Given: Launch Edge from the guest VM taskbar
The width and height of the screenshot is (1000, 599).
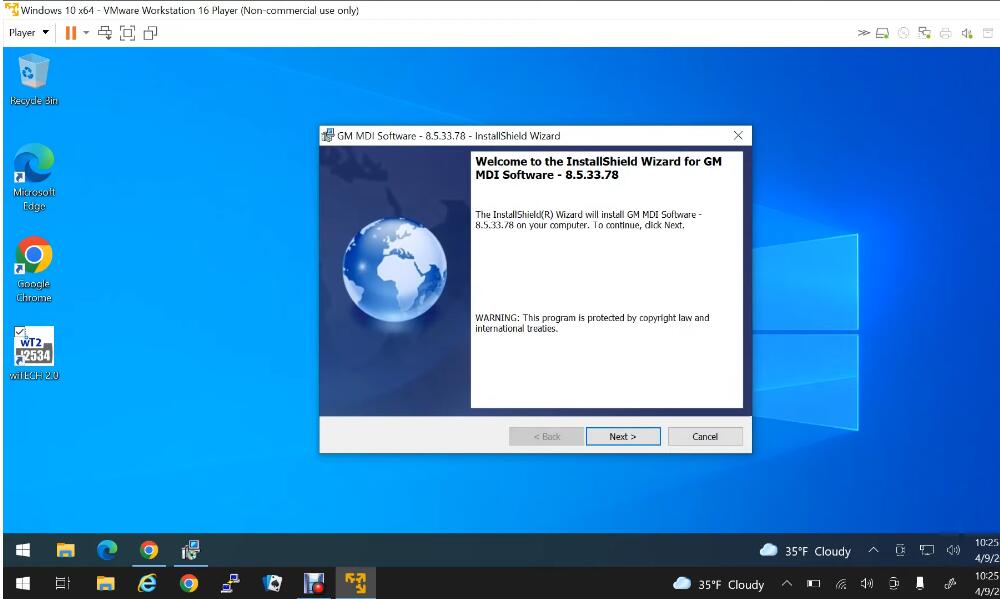Looking at the screenshot, I should [107, 550].
